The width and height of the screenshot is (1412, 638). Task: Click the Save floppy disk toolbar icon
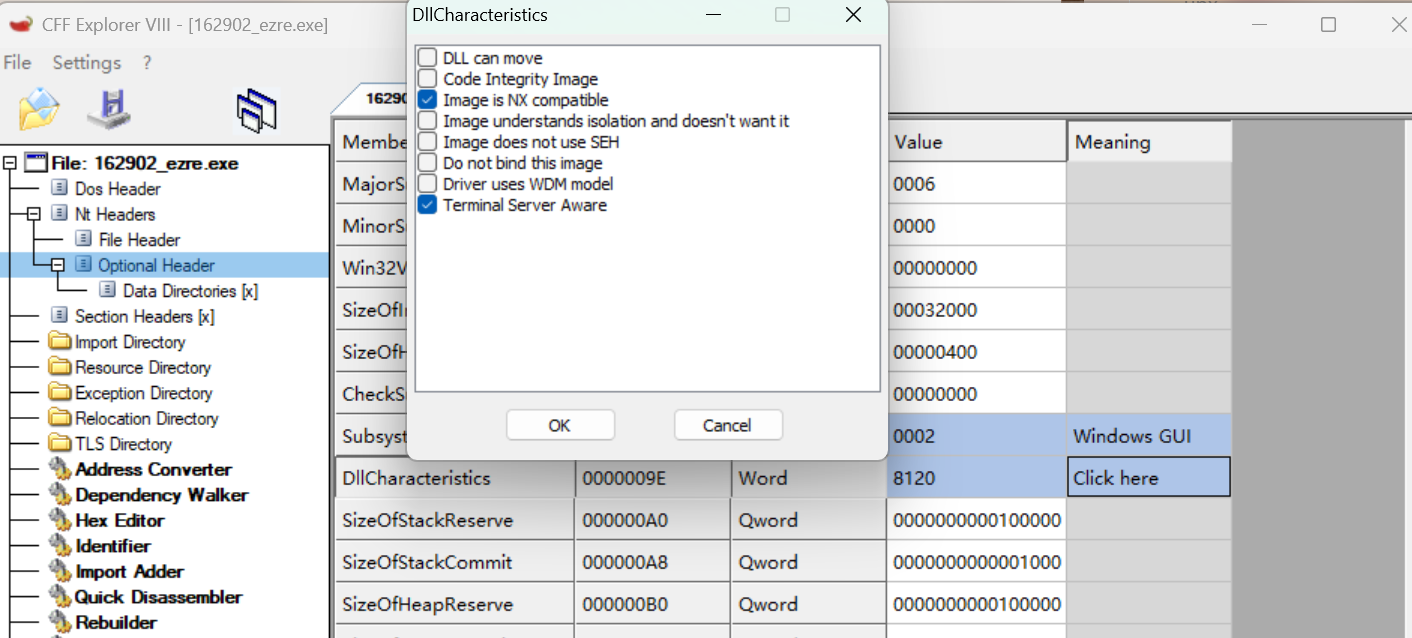pyautogui.click(x=109, y=109)
